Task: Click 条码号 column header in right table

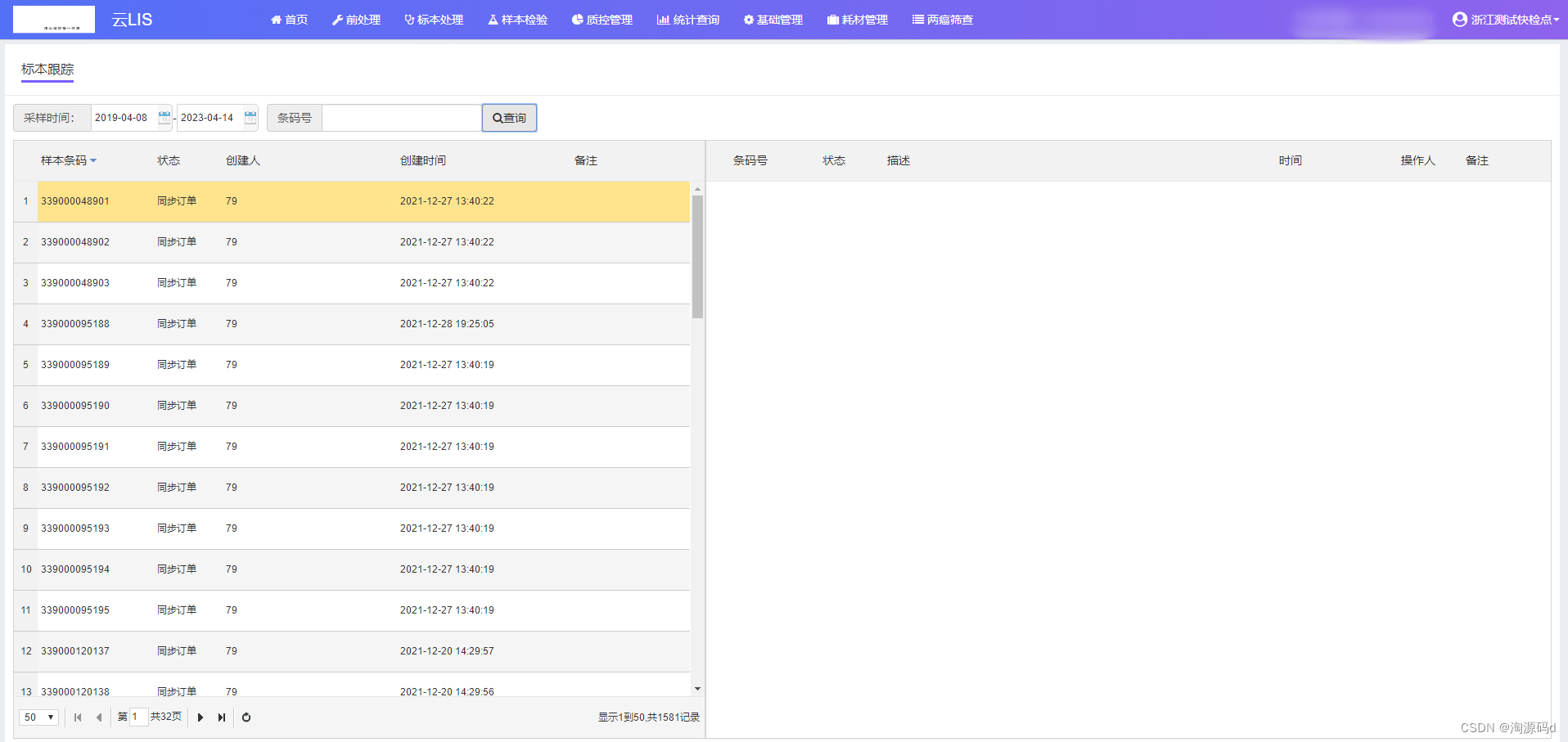Action: pyautogui.click(x=750, y=160)
